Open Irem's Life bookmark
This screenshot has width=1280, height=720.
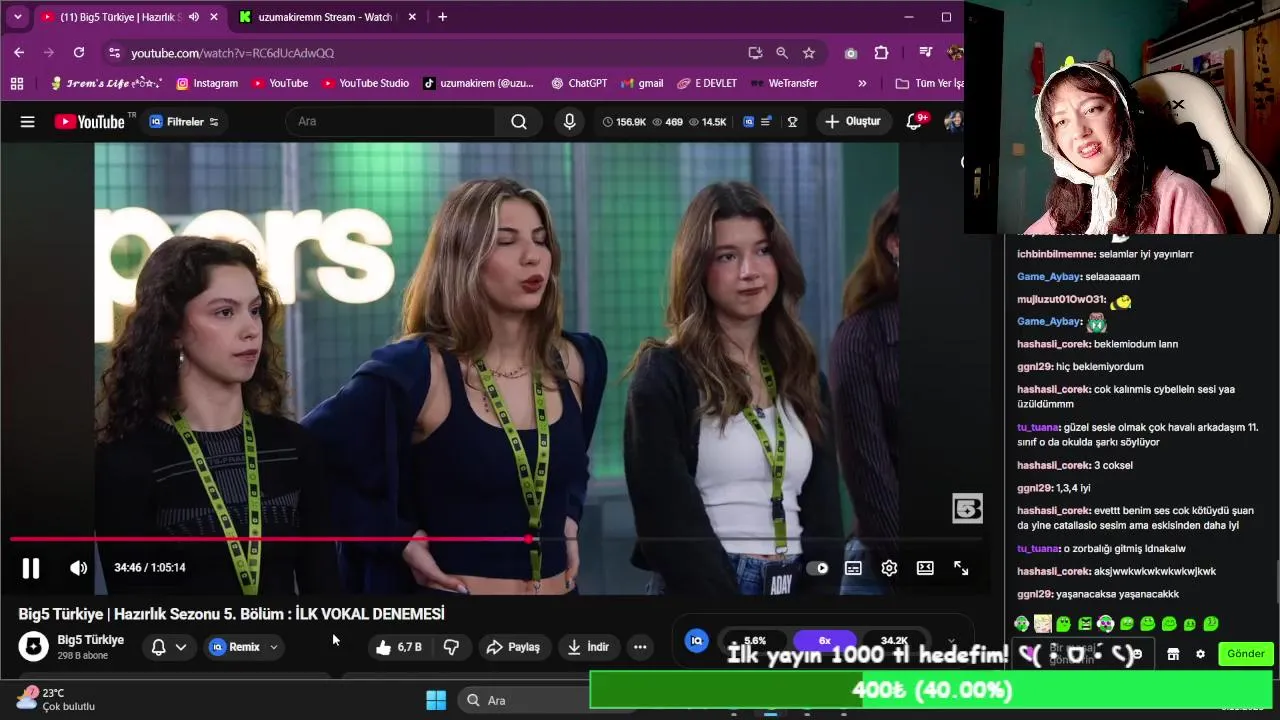(x=106, y=83)
